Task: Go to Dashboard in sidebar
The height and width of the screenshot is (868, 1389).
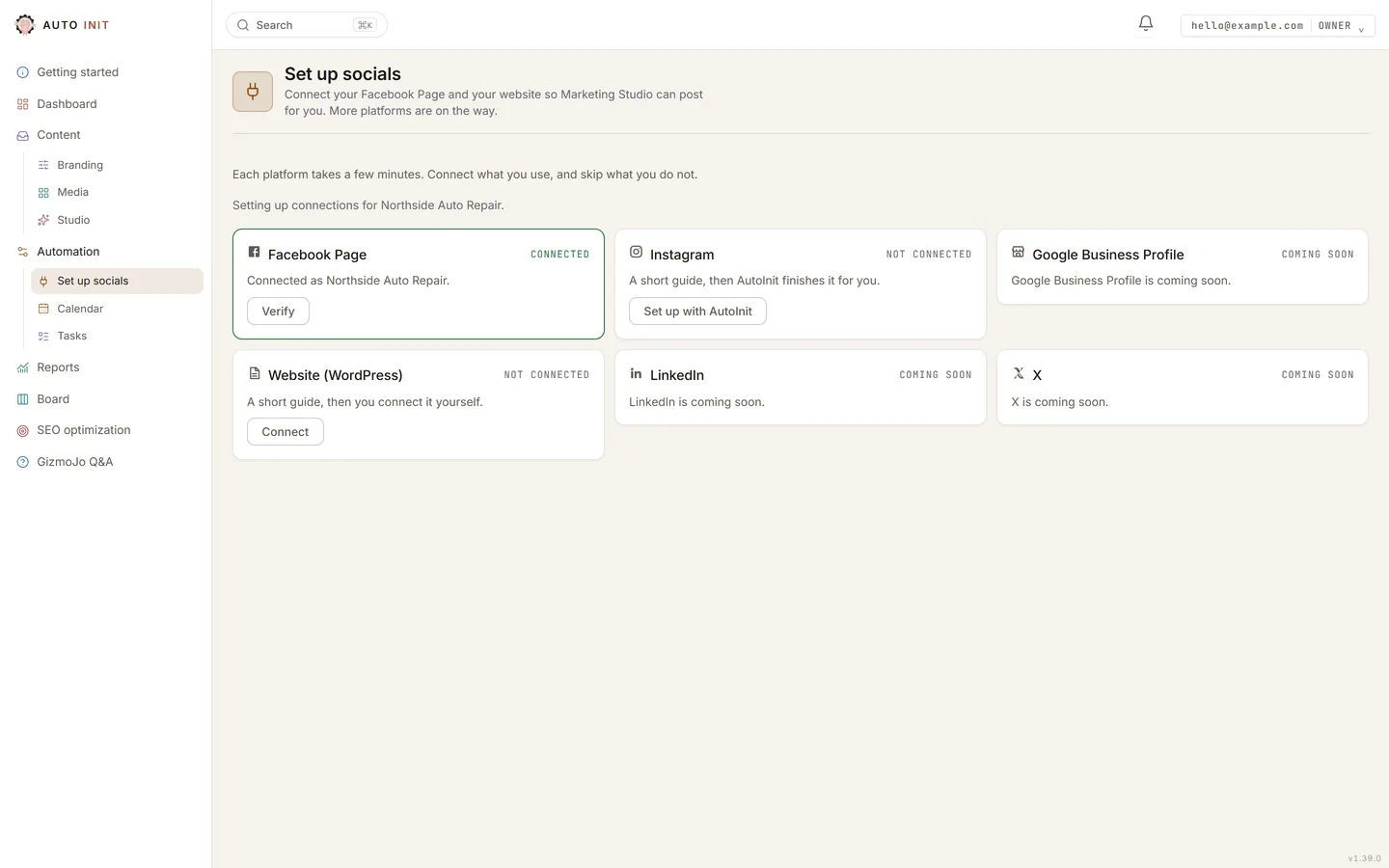Action: (106, 104)
